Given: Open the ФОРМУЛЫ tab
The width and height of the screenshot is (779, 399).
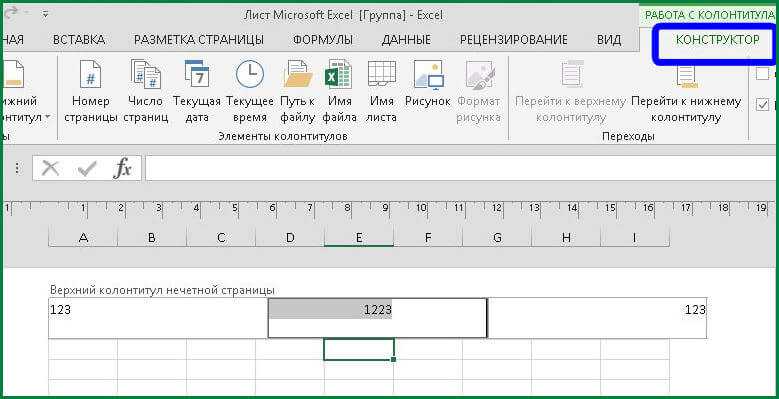Looking at the screenshot, I should [x=323, y=40].
